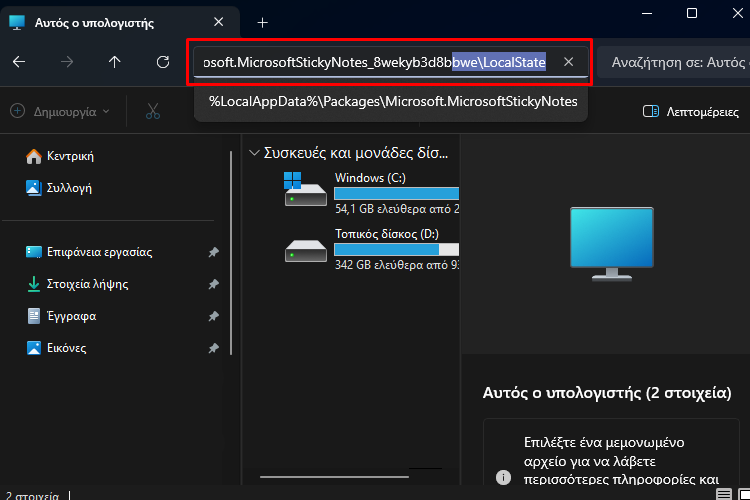Select the Τοπικός δίσκος (D:) drive icon

pyautogui.click(x=305, y=250)
